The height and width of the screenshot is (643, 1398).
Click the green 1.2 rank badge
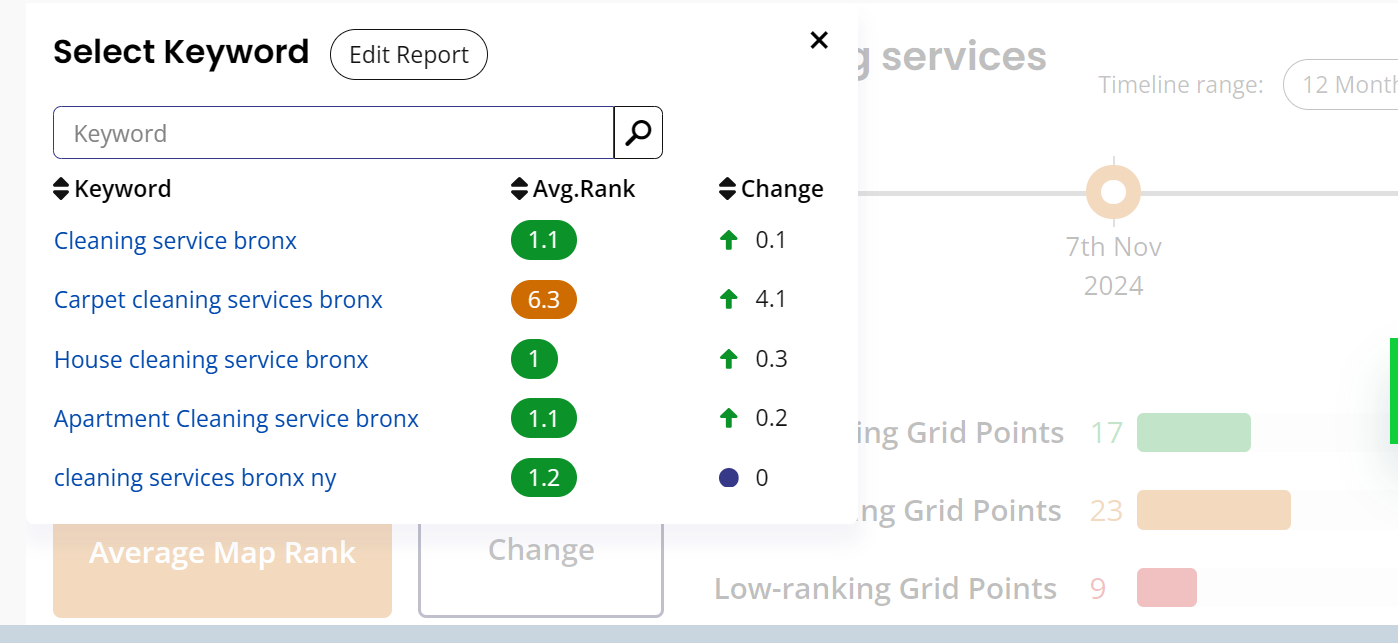coord(543,478)
